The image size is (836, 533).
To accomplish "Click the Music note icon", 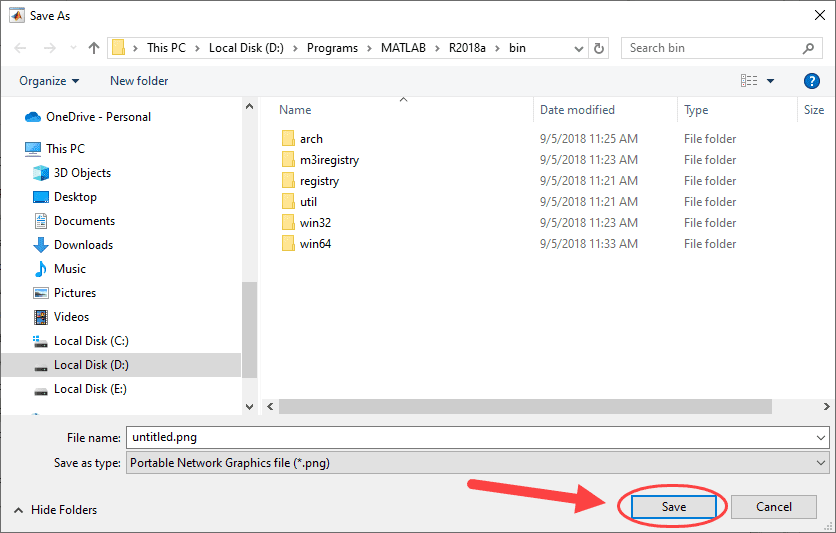I will (41, 269).
